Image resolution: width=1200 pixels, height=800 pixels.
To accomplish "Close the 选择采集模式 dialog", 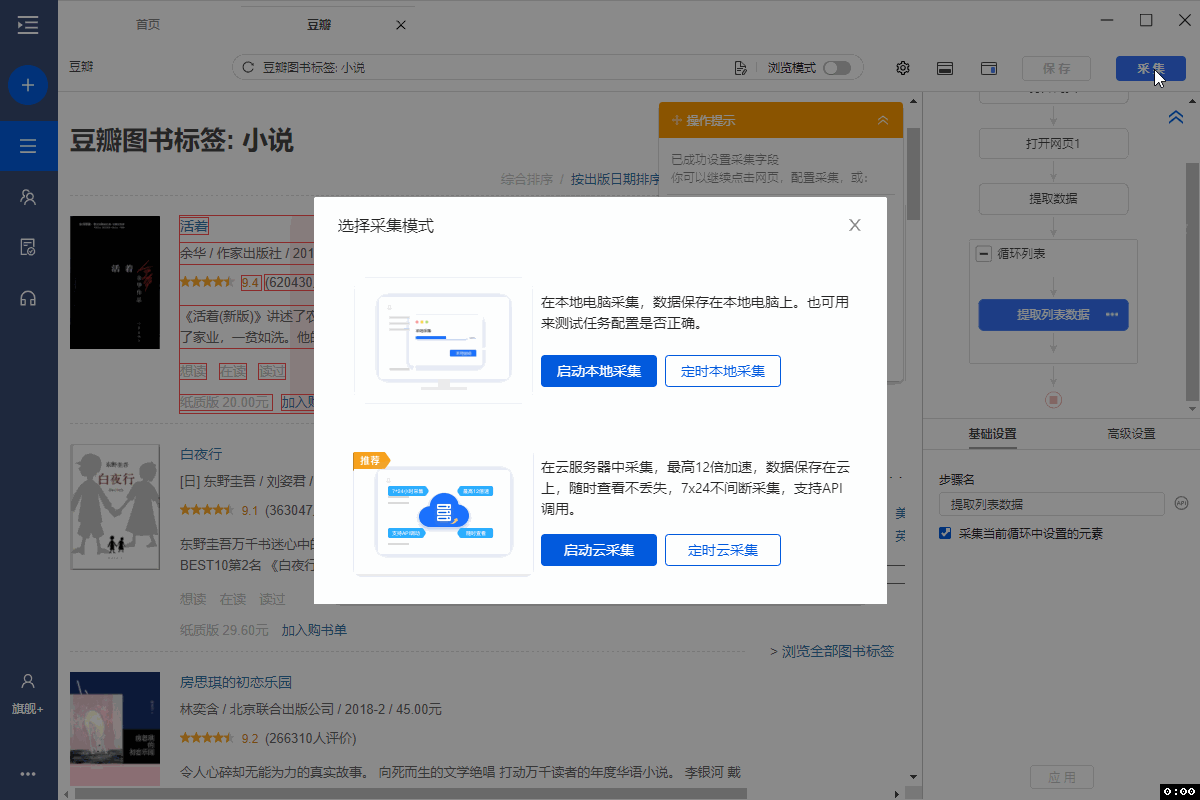I will pos(855,225).
